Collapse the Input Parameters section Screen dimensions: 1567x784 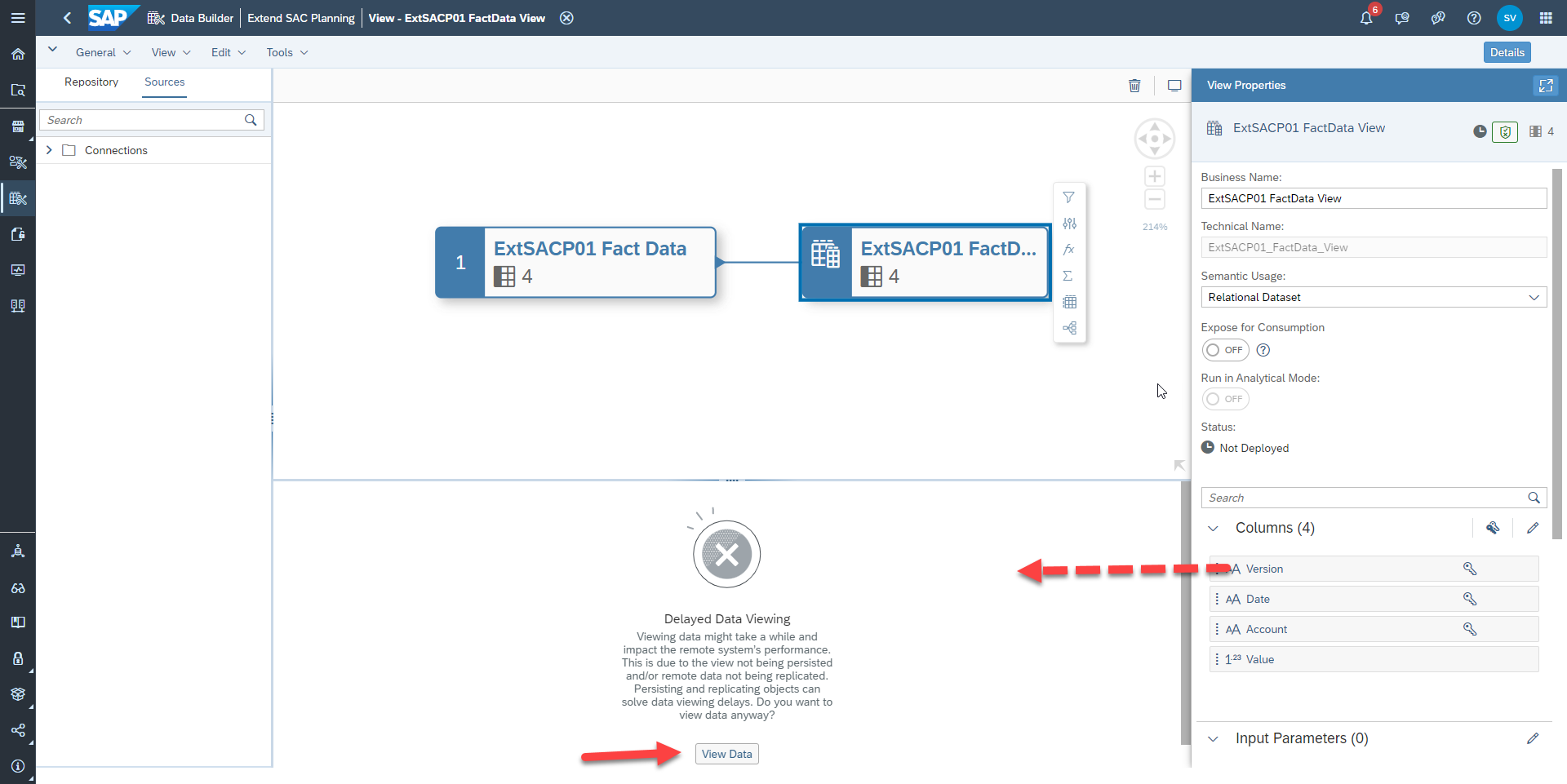[1214, 739]
